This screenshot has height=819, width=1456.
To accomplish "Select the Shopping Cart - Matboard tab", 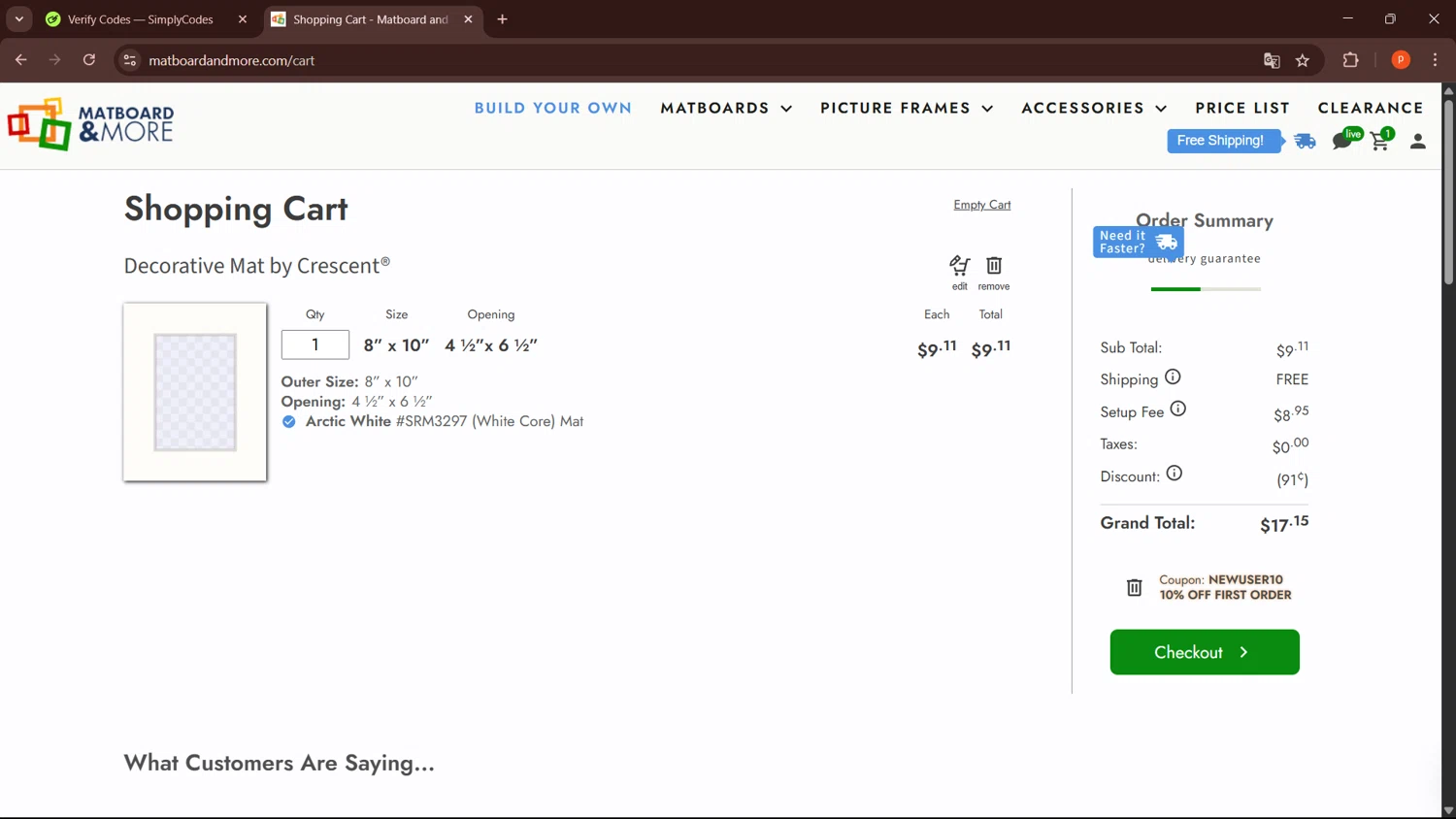I will click(373, 19).
